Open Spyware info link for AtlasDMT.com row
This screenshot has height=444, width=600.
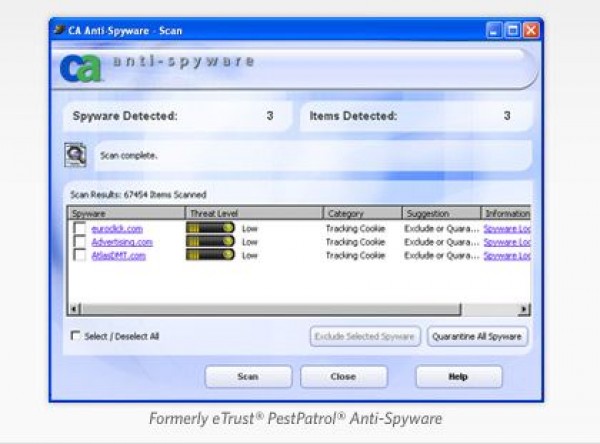pyautogui.click(x=507, y=255)
